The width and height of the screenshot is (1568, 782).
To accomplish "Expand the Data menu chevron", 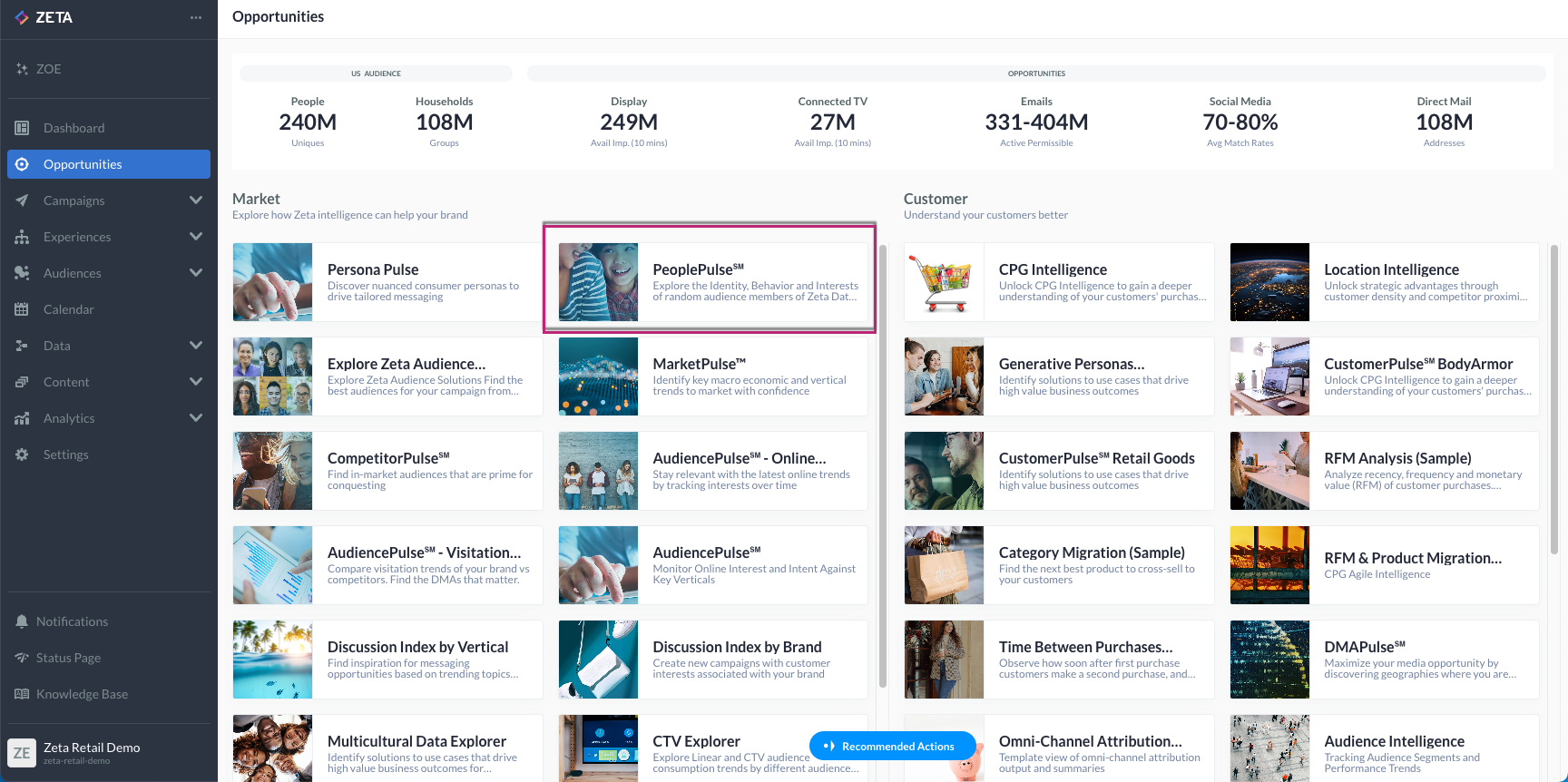I will coord(196,346).
